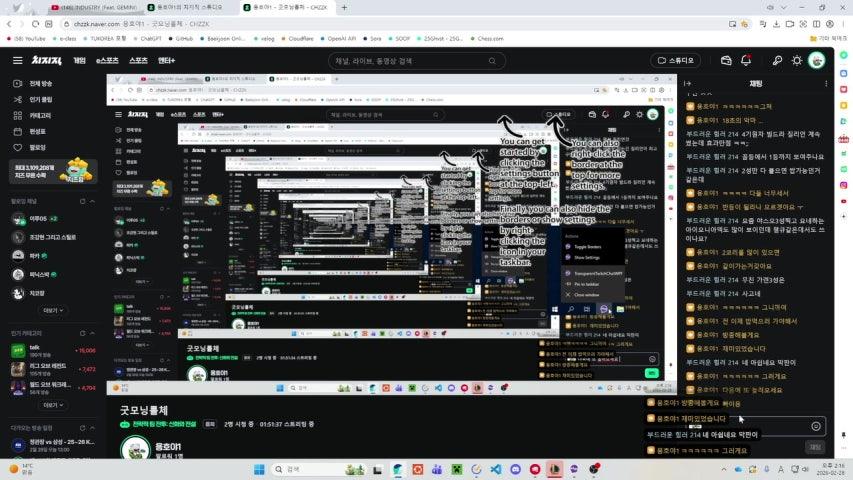853x480 pixels.
Task: Open Visual Studio Code from taskbar
Action: pyautogui.click(x=496, y=469)
